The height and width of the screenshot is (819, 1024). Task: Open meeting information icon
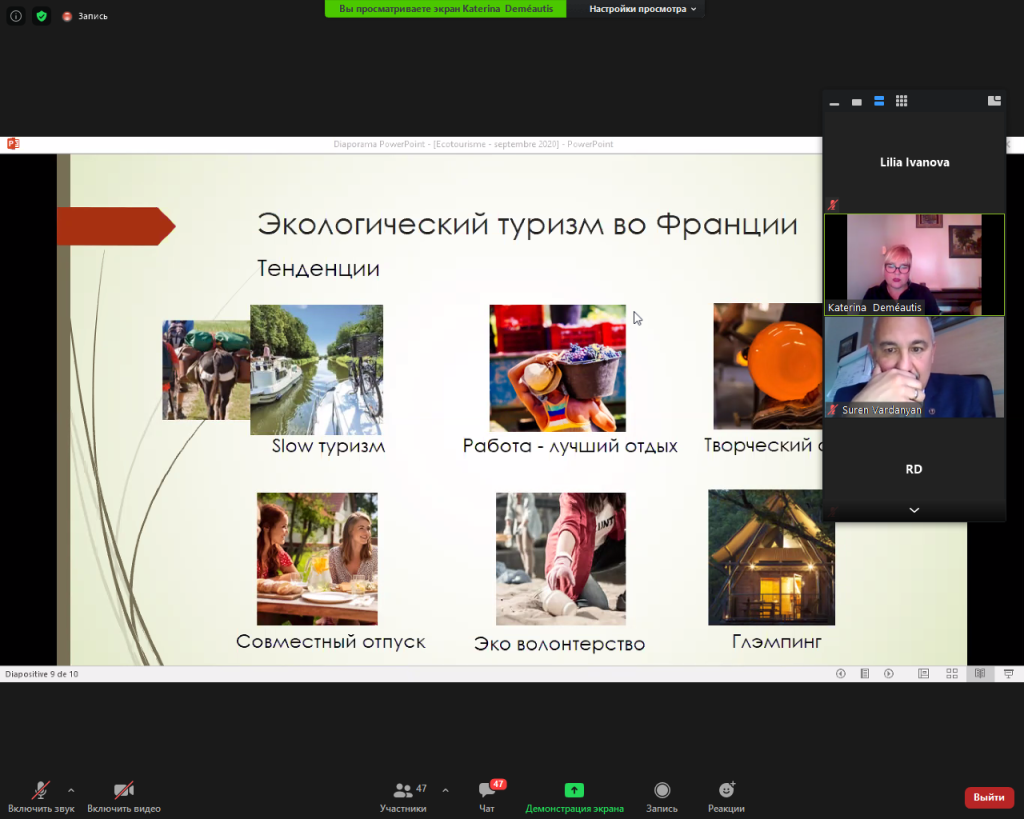pos(15,16)
